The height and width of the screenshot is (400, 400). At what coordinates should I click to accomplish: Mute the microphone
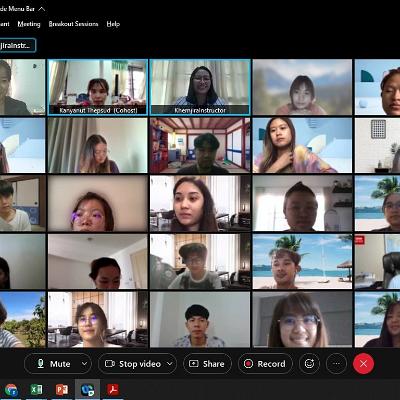coord(53,364)
